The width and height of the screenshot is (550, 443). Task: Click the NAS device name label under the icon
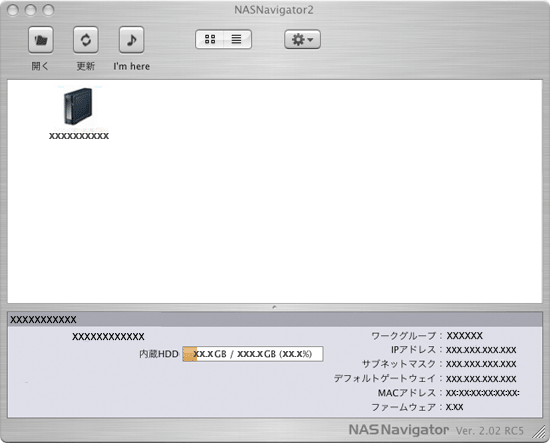pyautogui.click(x=79, y=136)
